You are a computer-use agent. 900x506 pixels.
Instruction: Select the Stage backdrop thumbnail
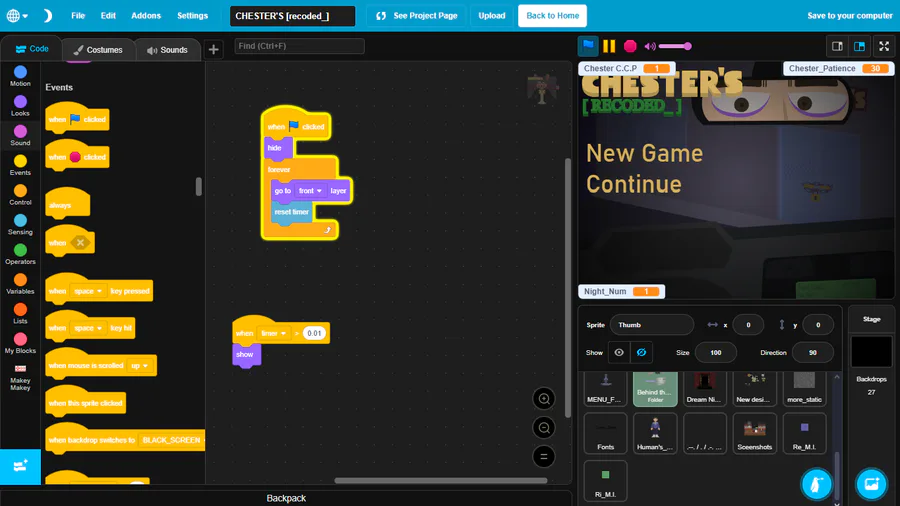(871, 352)
